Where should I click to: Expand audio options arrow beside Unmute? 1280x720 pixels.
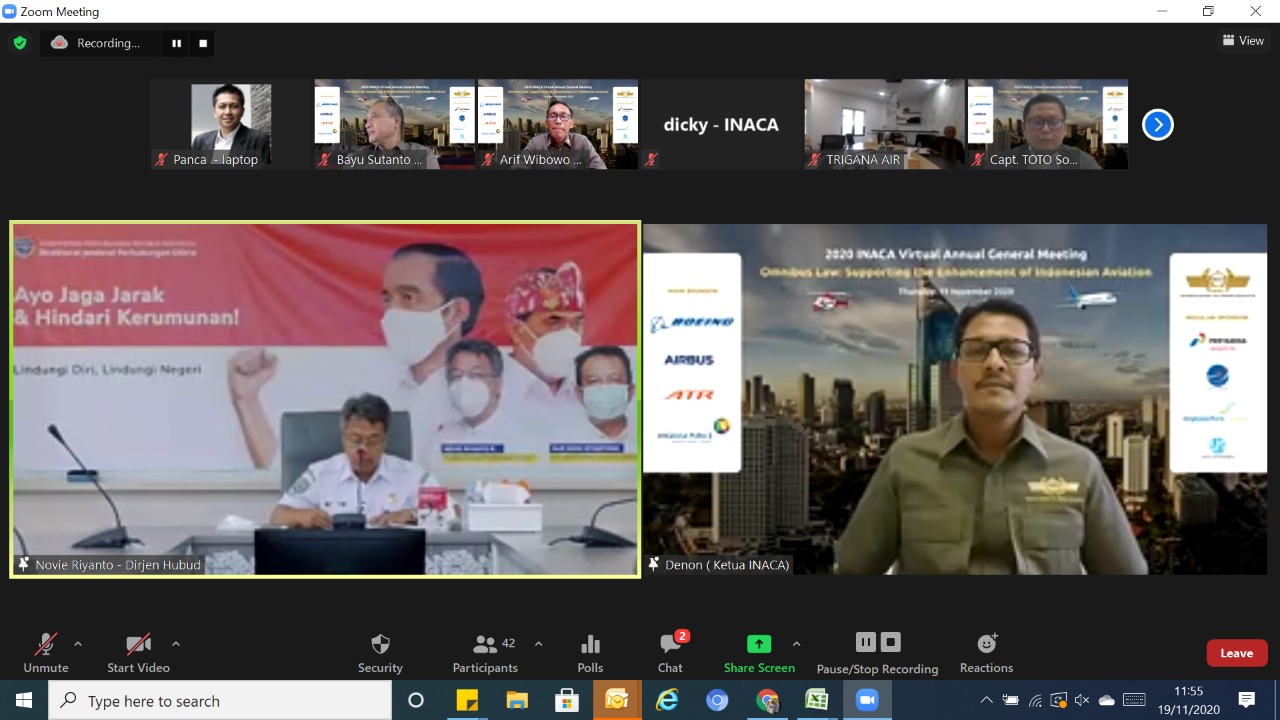tap(78, 644)
